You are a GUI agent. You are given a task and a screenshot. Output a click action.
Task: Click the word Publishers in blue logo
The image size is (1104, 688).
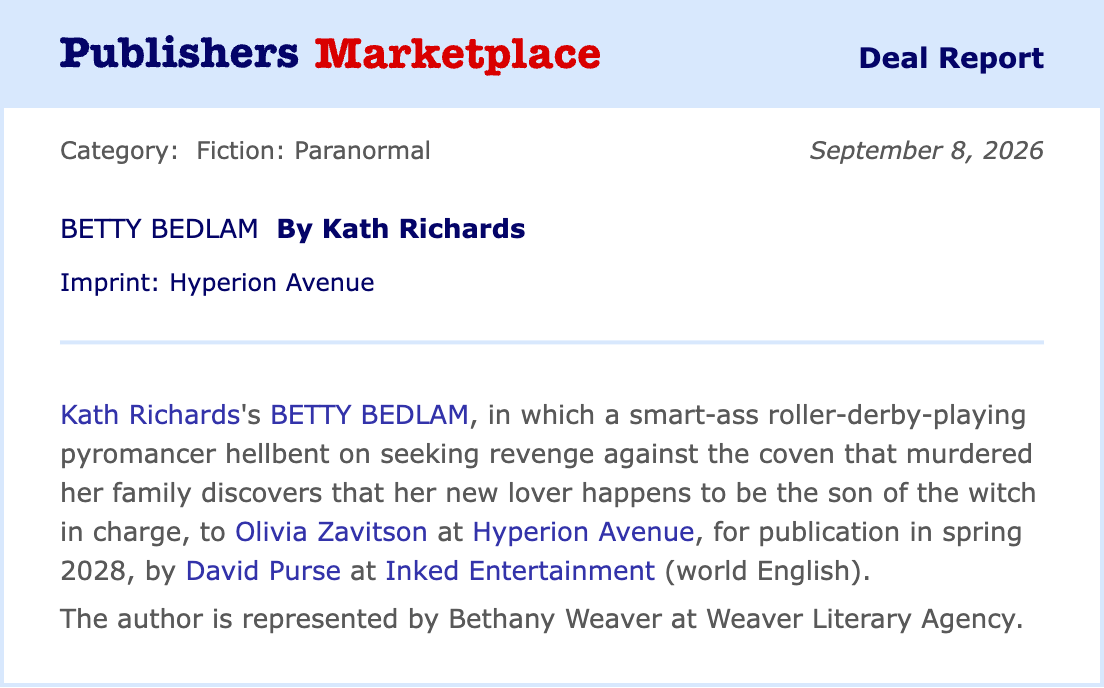click(180, 53)
